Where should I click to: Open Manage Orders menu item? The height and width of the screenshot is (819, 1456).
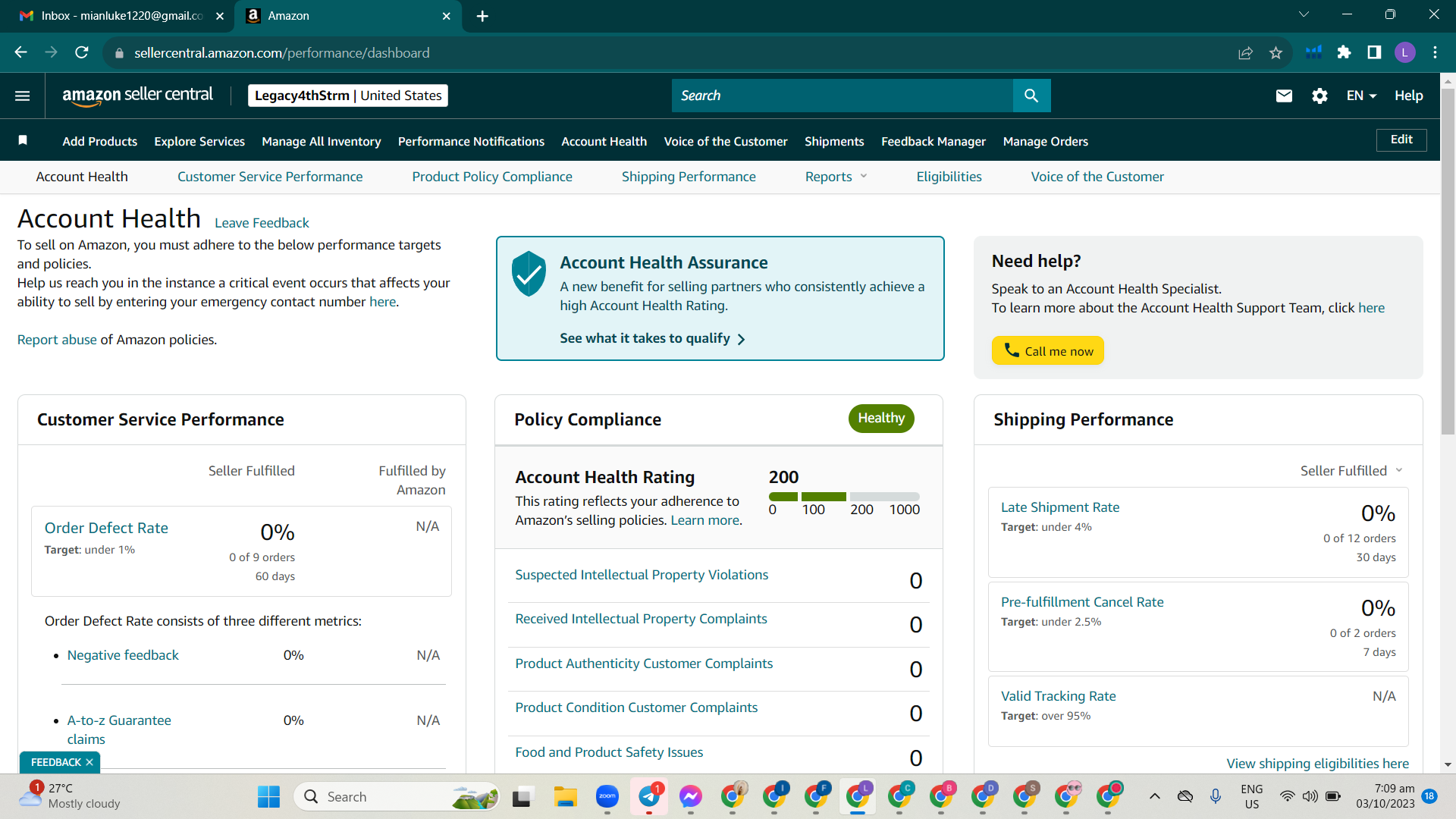tap(1045, 141)
